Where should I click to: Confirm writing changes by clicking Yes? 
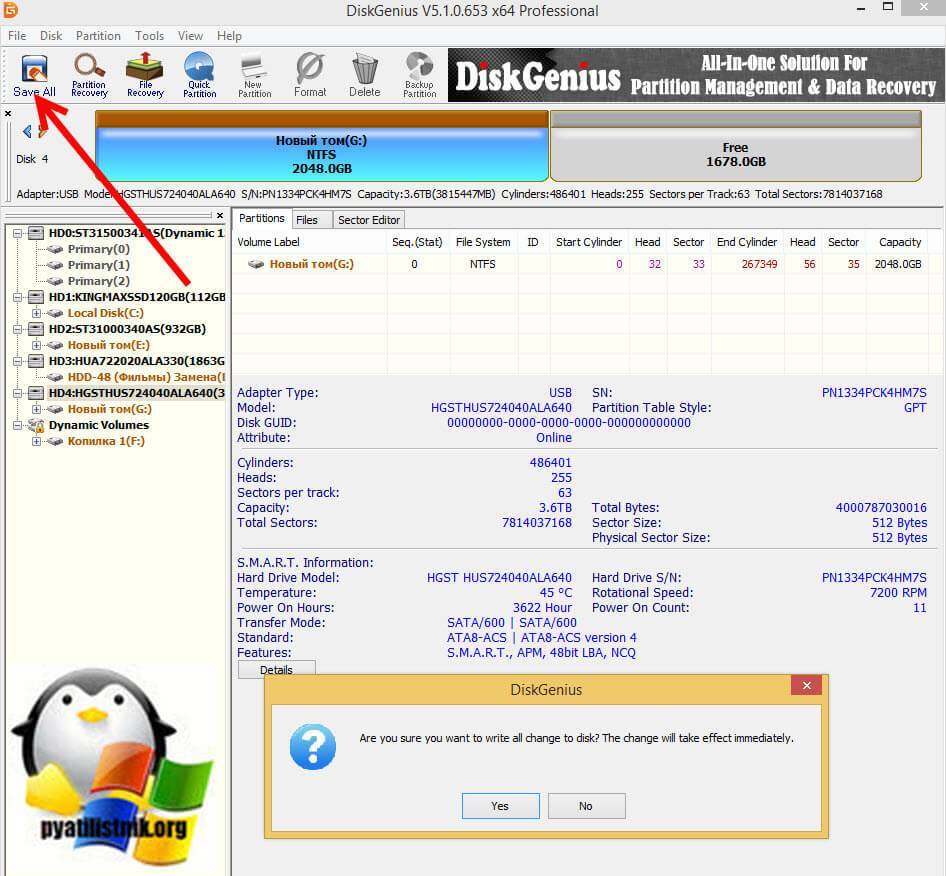pos(500,806)
